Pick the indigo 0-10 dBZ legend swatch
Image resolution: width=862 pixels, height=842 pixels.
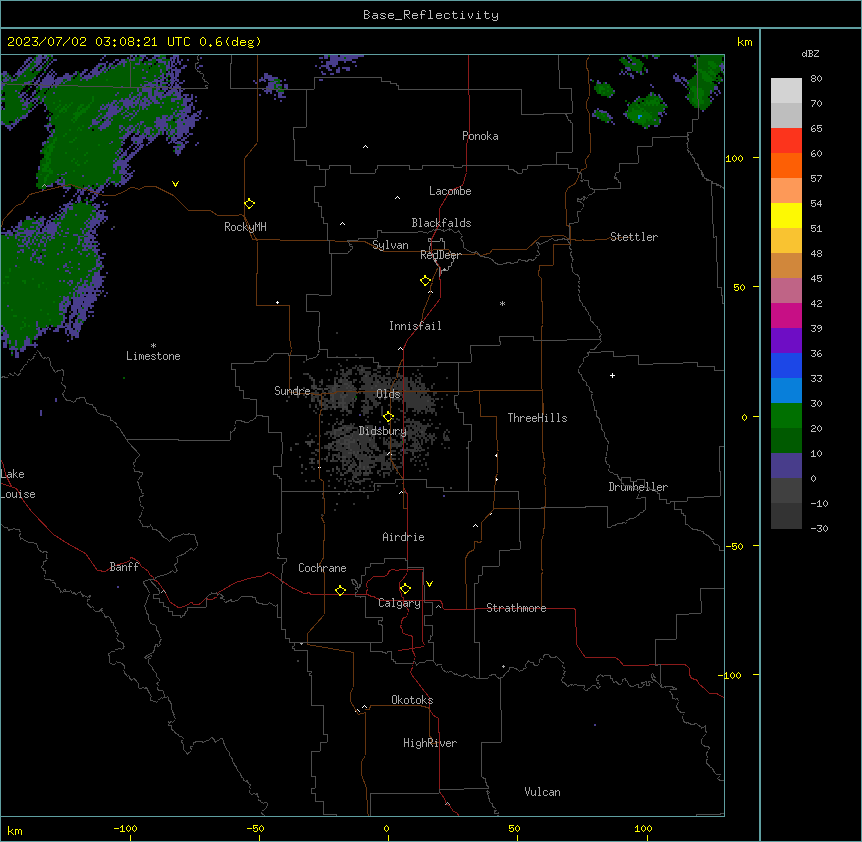click(786, 466)
